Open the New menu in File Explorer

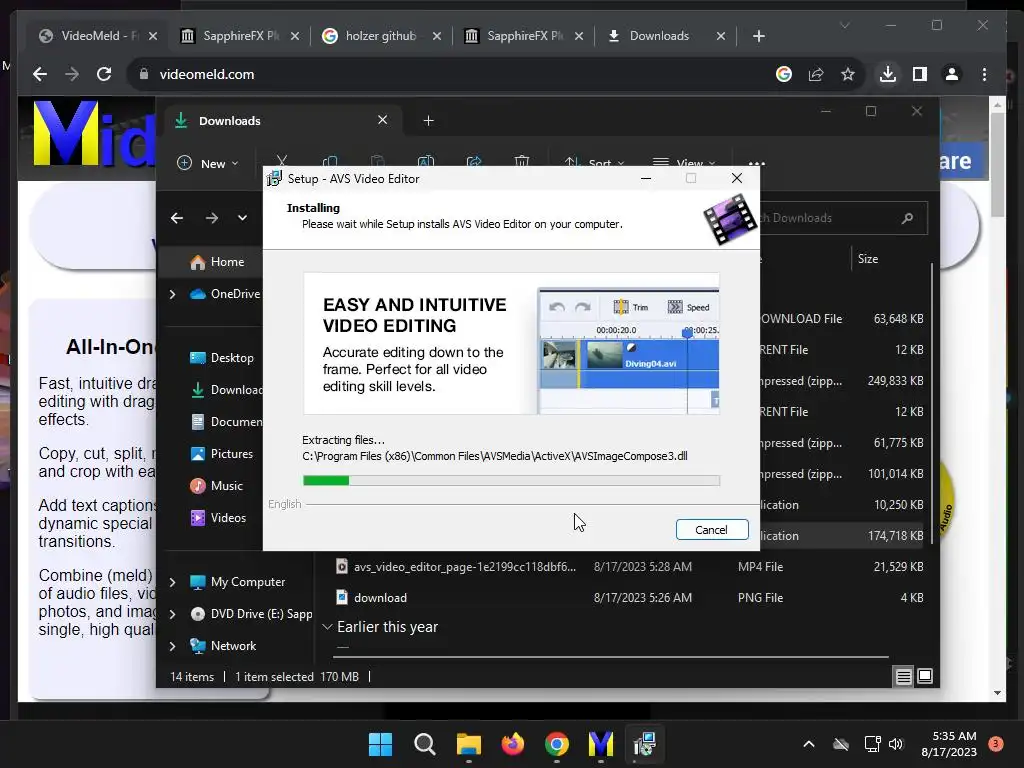208,163
